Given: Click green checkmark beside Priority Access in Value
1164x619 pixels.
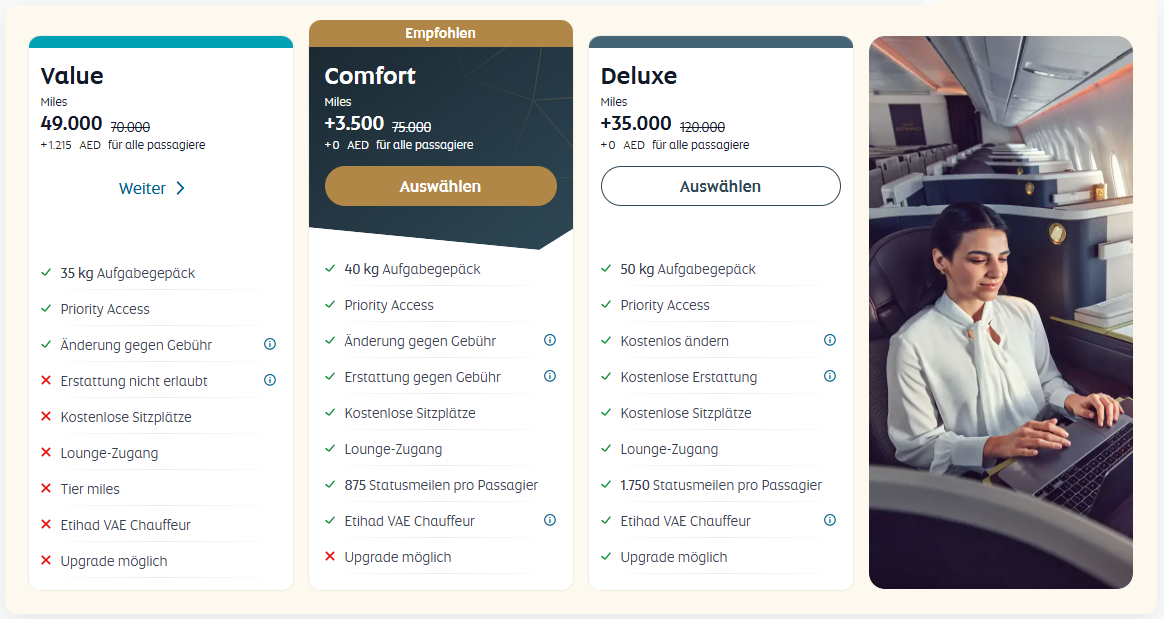Looking at the screenshot, I should point(47,308).
